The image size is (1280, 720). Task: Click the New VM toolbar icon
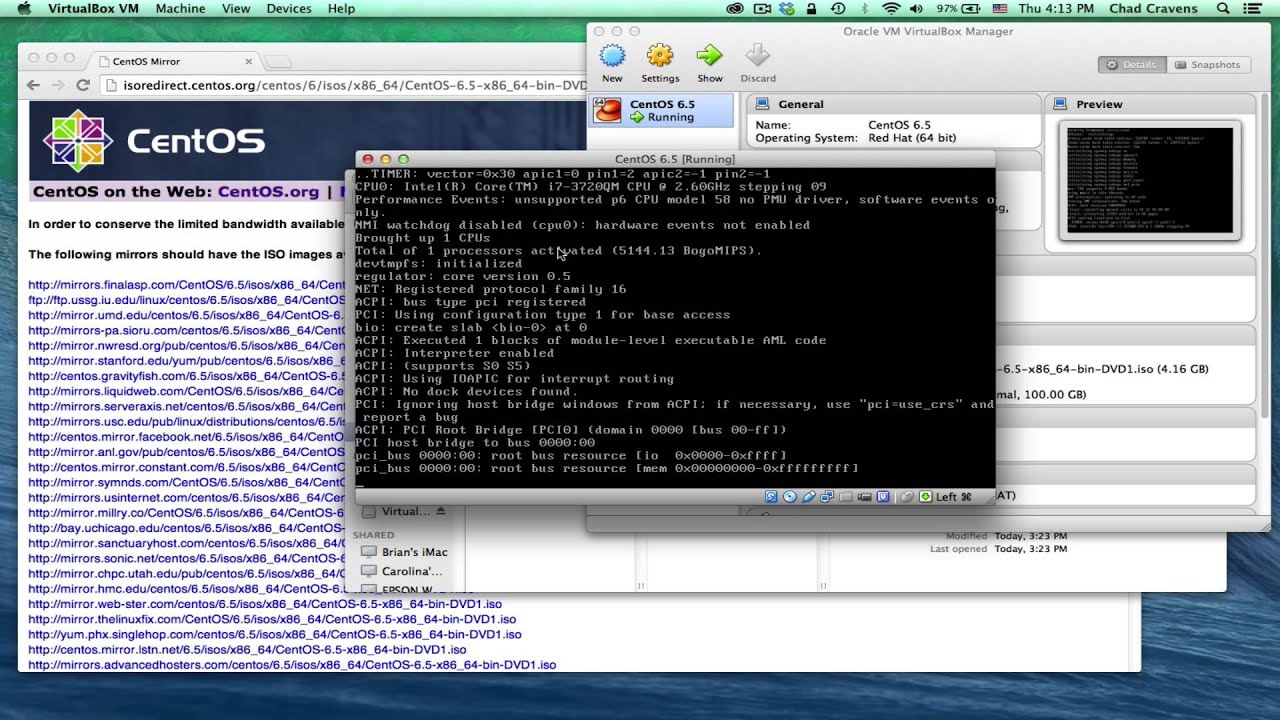coord(612,55)
